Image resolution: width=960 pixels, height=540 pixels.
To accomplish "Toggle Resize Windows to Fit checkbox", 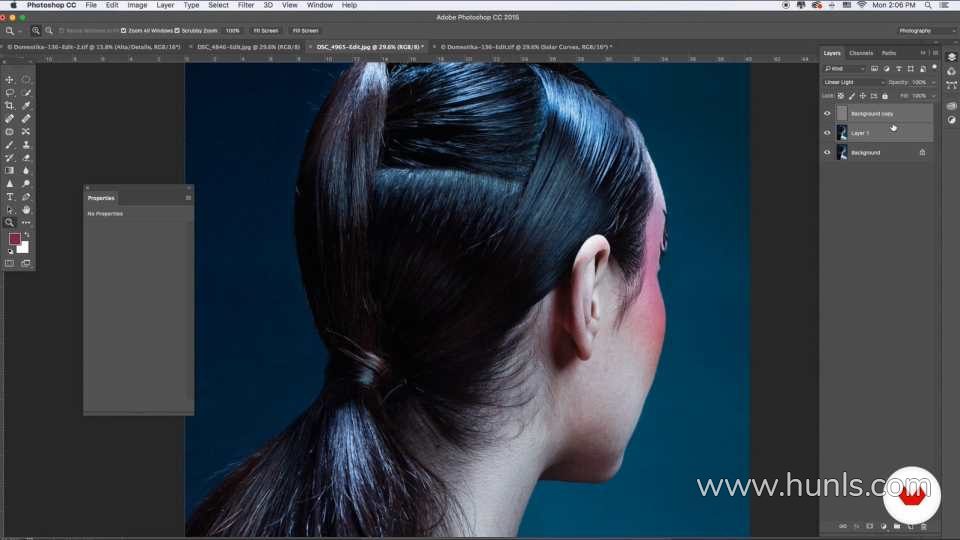I will (x=61, y=31).
